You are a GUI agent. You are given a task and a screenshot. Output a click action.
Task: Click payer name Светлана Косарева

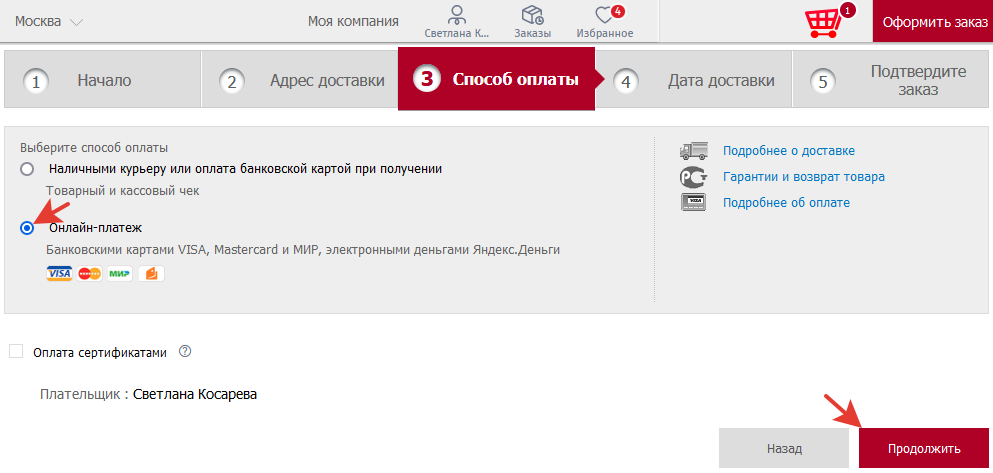point(195,394)
